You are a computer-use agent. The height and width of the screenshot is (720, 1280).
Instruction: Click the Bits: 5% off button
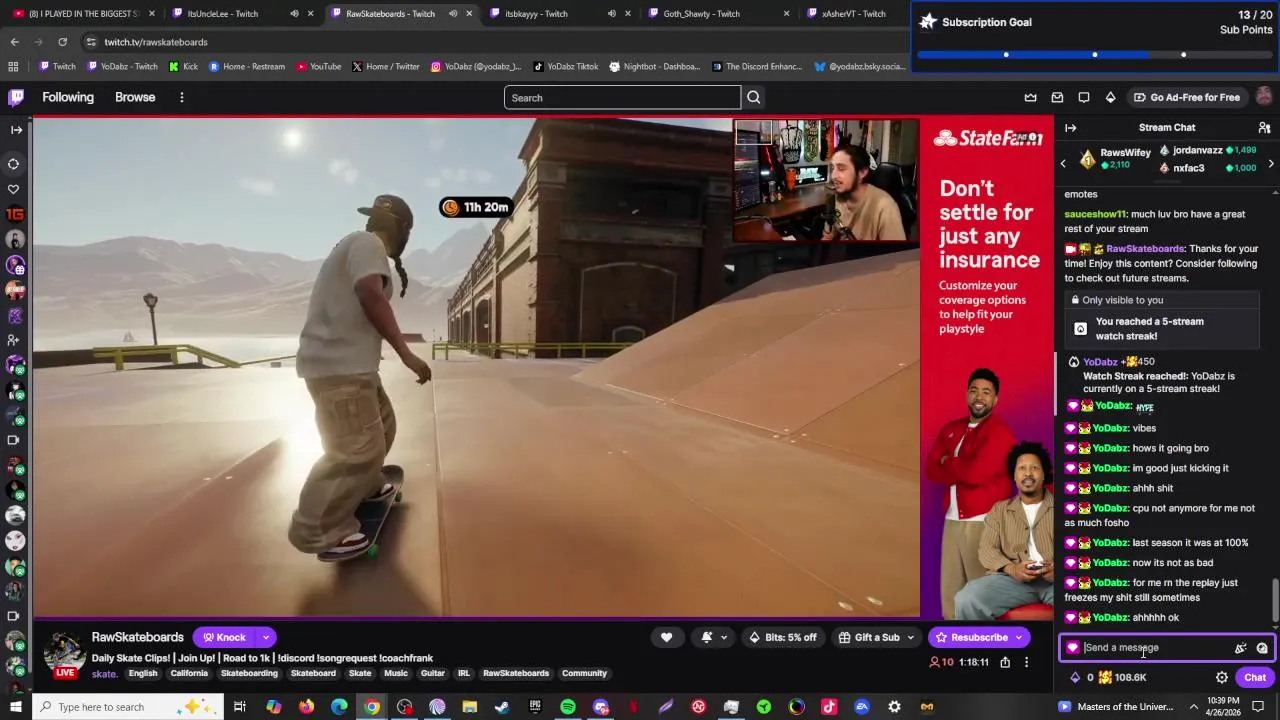point(781,637)
